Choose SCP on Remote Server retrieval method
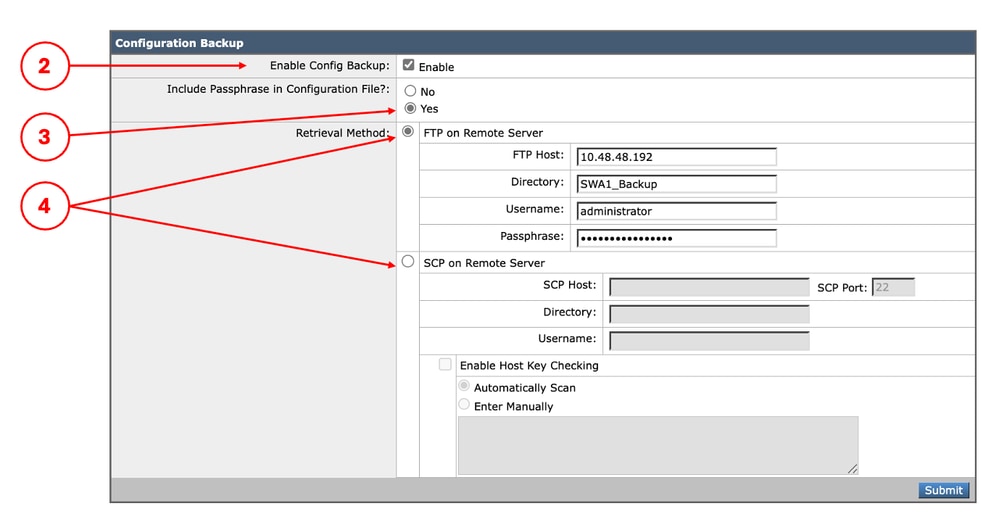The image size is (999, 522). (408, 261)
